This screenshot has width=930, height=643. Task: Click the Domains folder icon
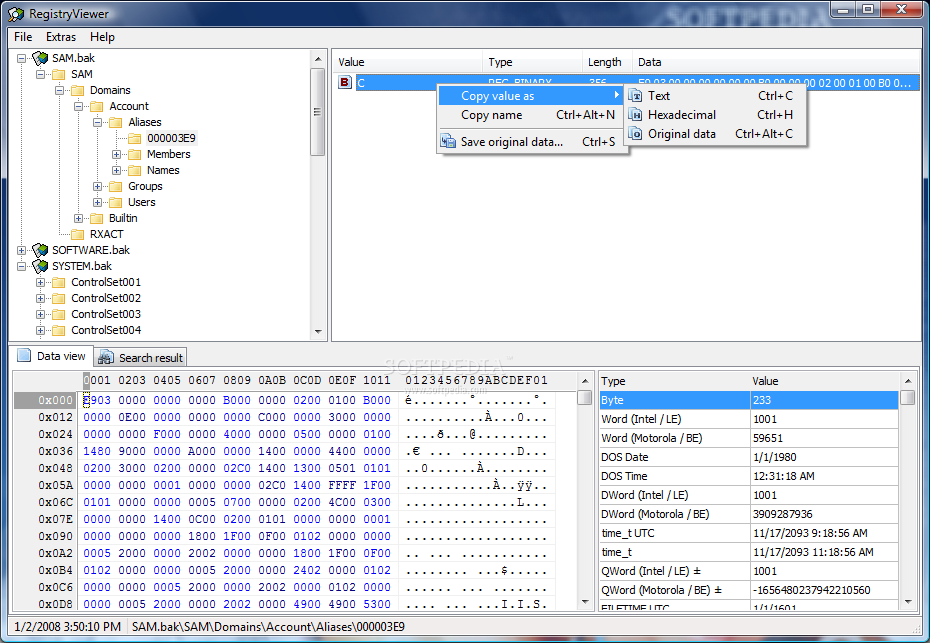tap(78, 90)
